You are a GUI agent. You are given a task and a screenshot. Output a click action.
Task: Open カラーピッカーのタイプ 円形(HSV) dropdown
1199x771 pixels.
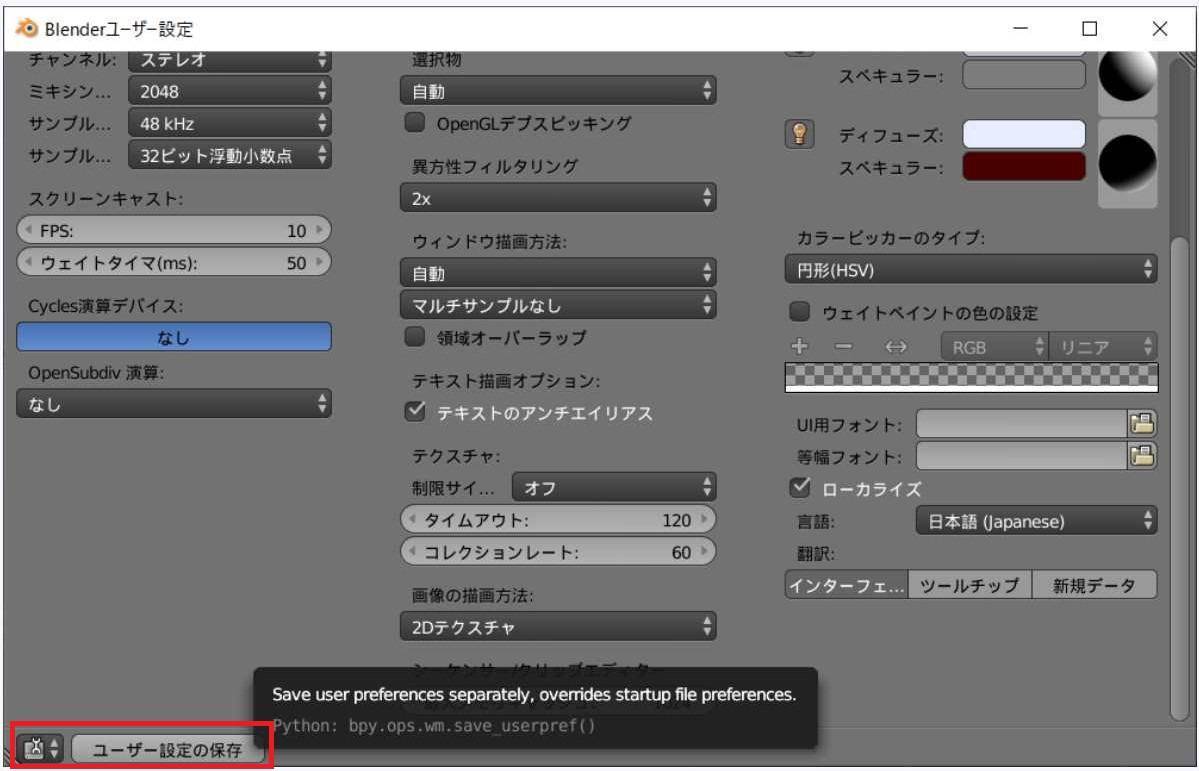click(970, 269)
